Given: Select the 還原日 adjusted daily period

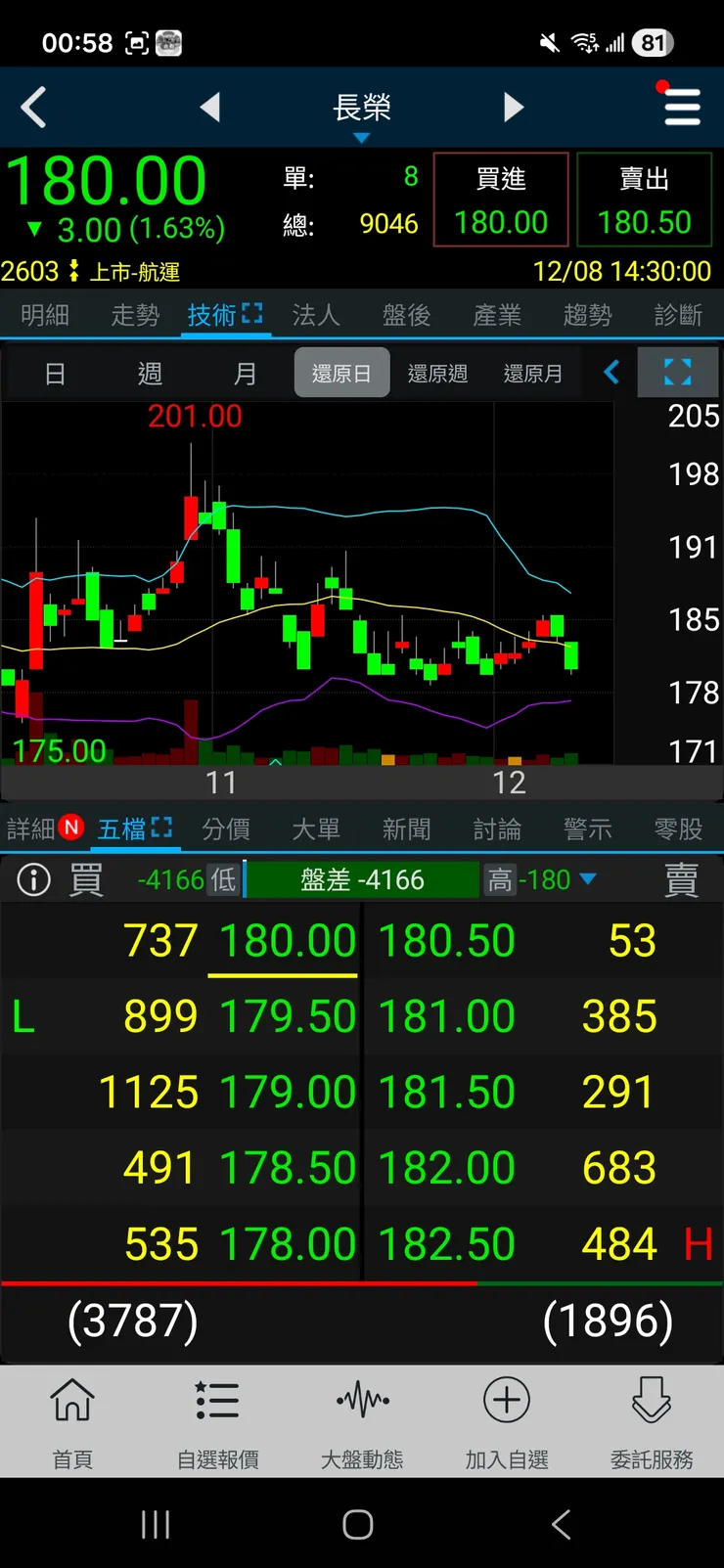Looking at the screenshot, I should coord(341,373).
